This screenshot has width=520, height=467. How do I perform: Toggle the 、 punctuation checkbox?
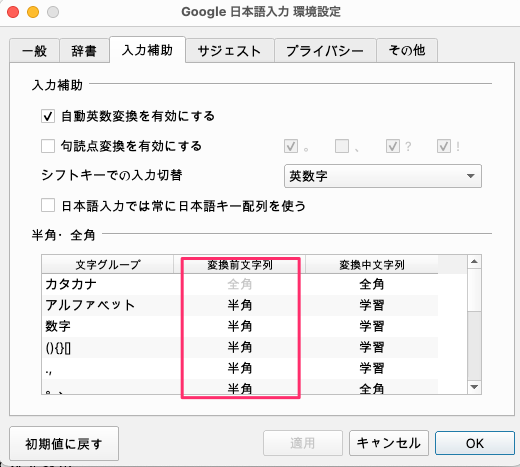342,146
